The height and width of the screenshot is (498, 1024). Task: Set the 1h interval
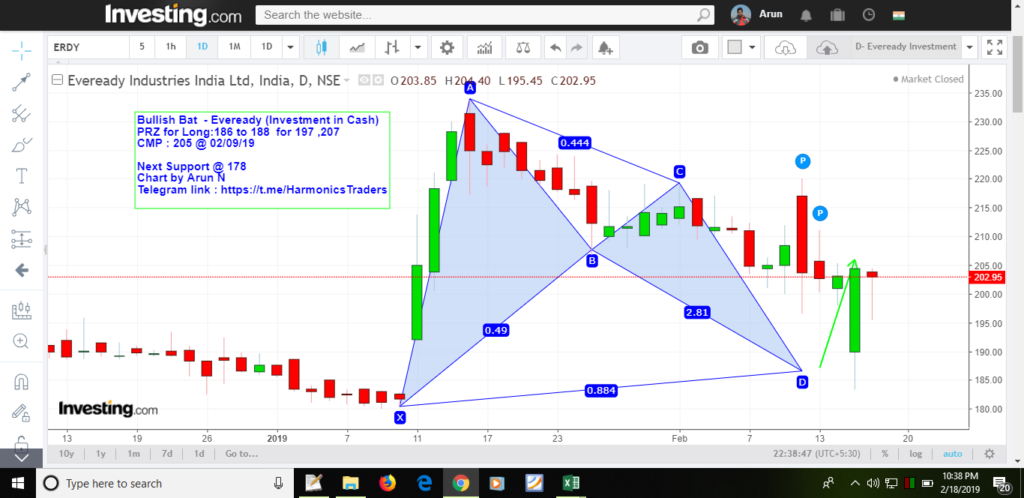[x=171, y=47]
